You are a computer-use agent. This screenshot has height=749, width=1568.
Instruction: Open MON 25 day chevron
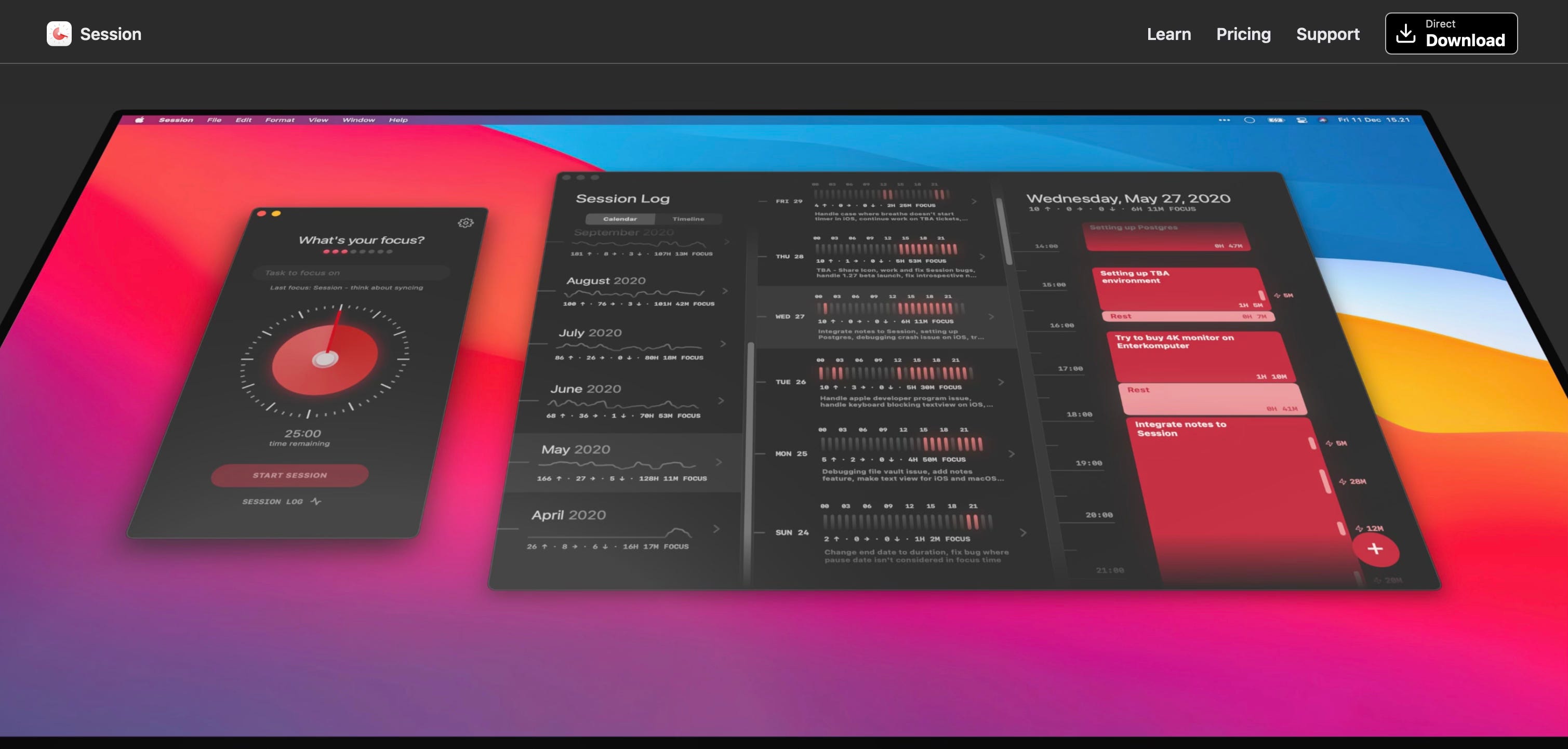tap(1012, 454)
